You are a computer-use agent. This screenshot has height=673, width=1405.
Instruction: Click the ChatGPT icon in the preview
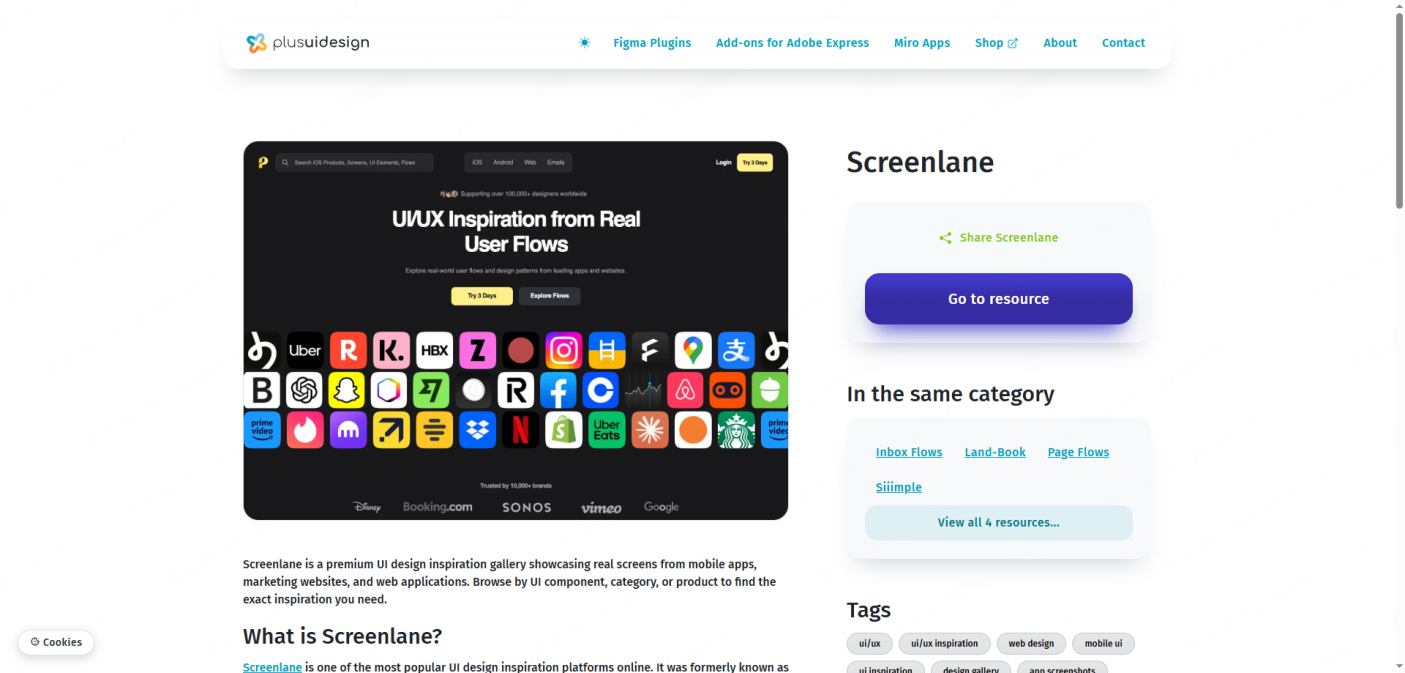point(304,390)
